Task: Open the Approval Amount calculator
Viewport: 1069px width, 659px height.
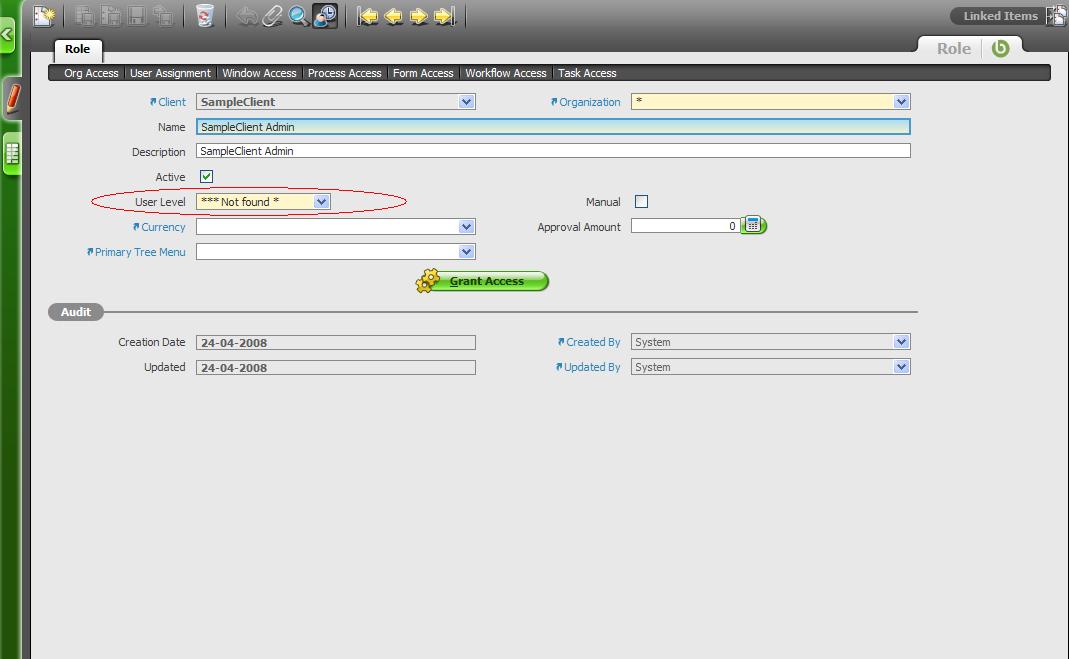Action: (754, 226)
